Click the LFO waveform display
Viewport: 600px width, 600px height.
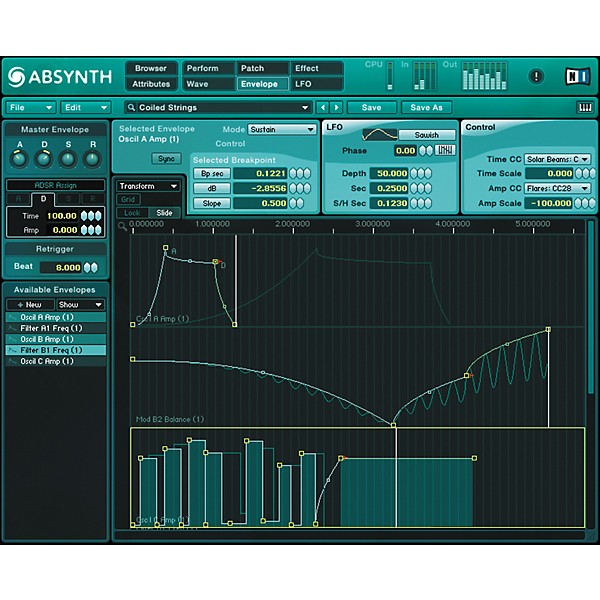pyautogui.click(x=380, y=135)
